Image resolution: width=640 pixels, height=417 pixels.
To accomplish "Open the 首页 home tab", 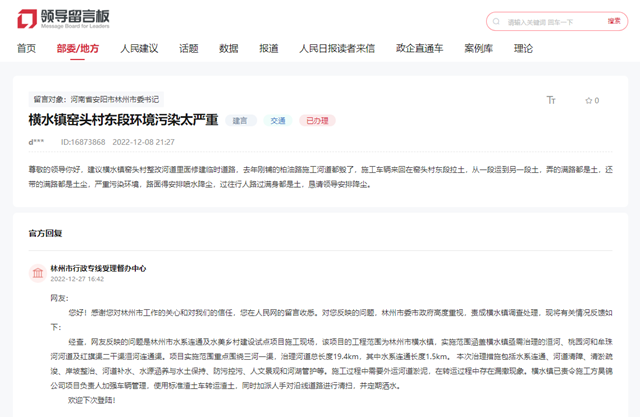I will (27, 48).
